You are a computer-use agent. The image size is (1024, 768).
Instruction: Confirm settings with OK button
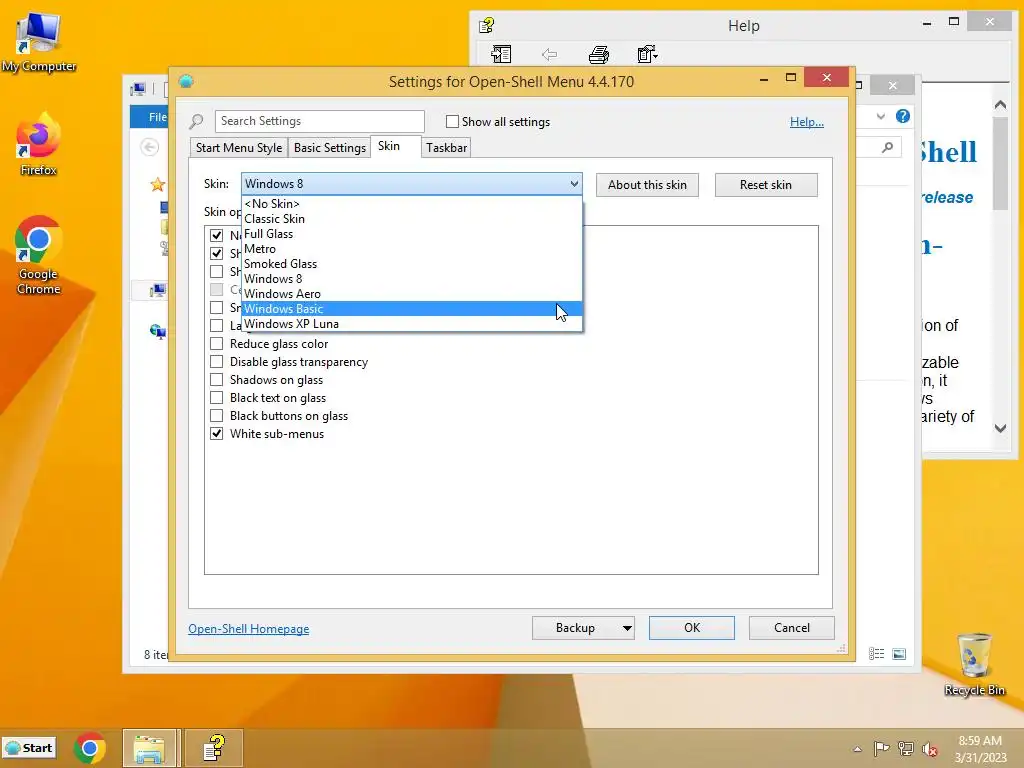(x=692, y=628)
